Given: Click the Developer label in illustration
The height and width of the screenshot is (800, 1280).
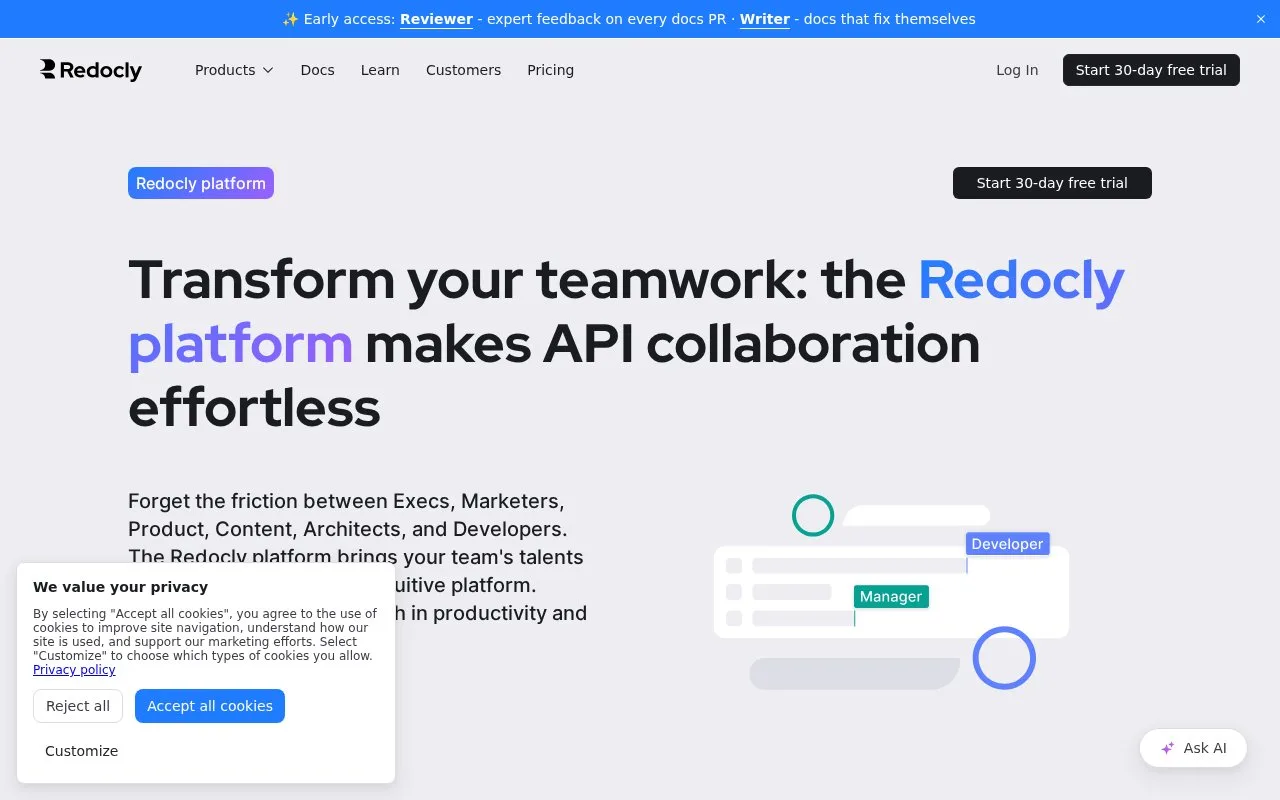Looking at the screenshot, I should tap(1007, 544).
